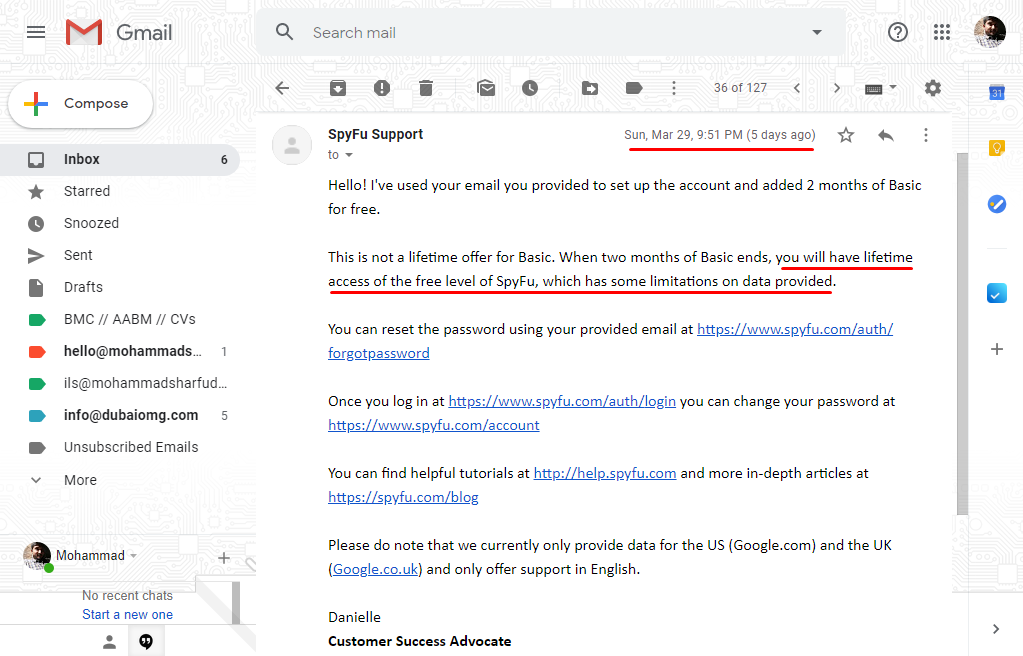Go to newer email arrow
The width and height of the screenshot is (1023, 656).
coord(797,88)
